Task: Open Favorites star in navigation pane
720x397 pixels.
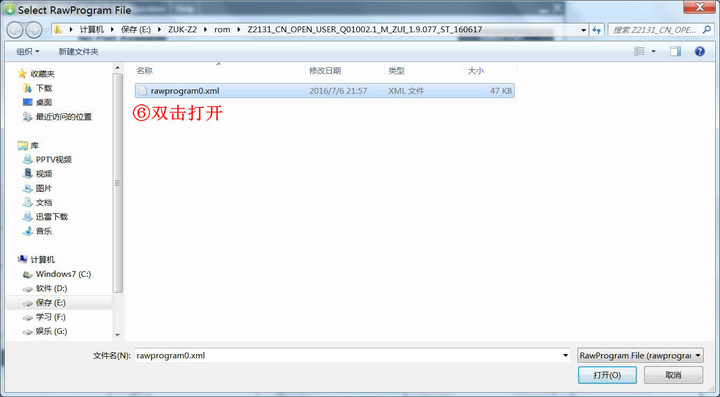Action: pyautogui.click(x=22, y=73)
